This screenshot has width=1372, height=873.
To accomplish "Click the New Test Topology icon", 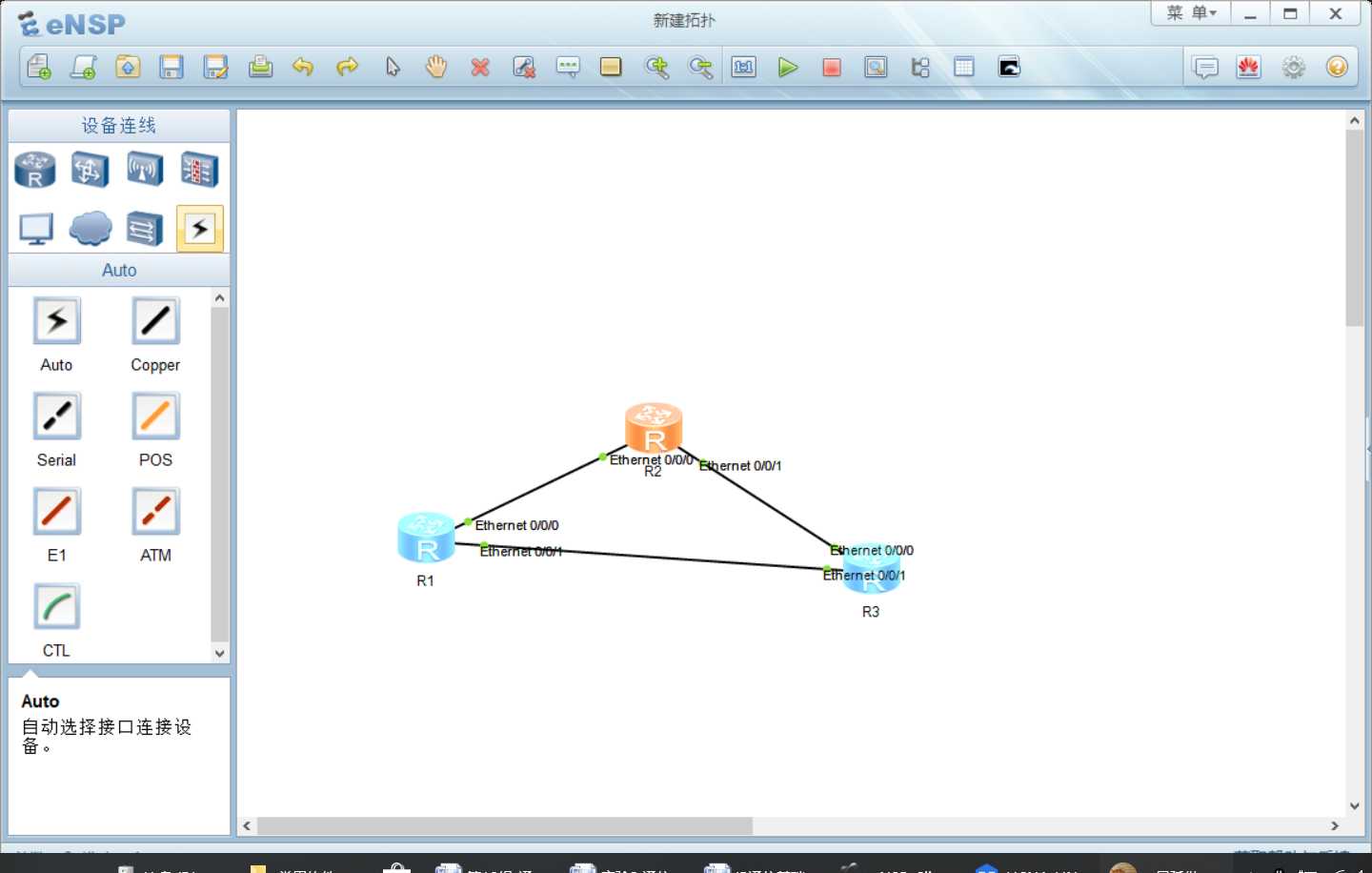I will pos(84,67).
